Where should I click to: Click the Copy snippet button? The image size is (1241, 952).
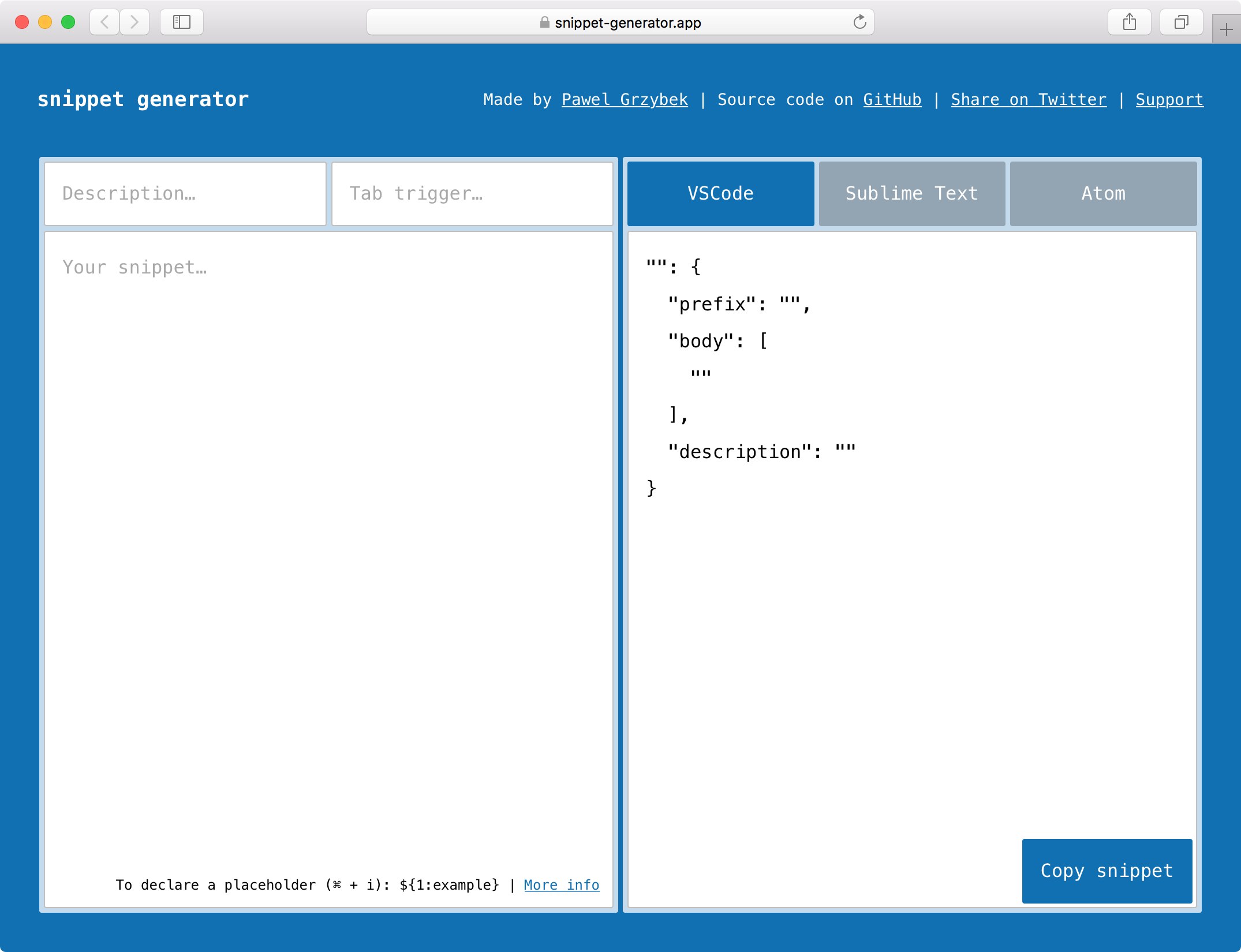point(1107,871)
